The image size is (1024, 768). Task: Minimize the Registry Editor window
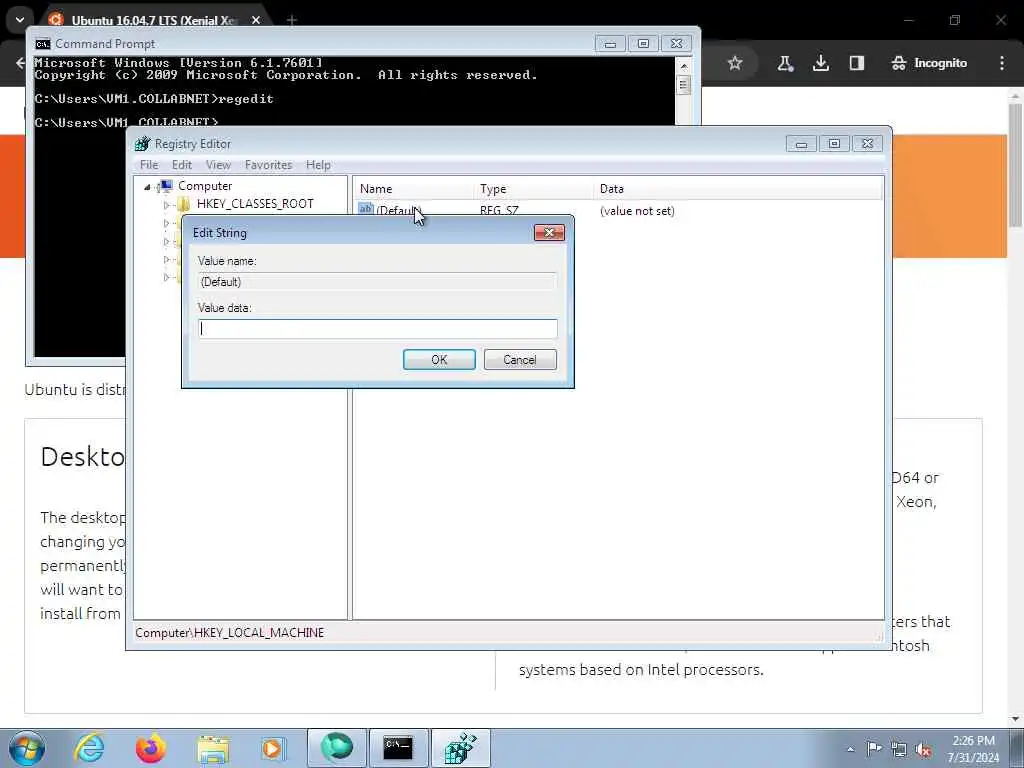[x=801, y=144]
